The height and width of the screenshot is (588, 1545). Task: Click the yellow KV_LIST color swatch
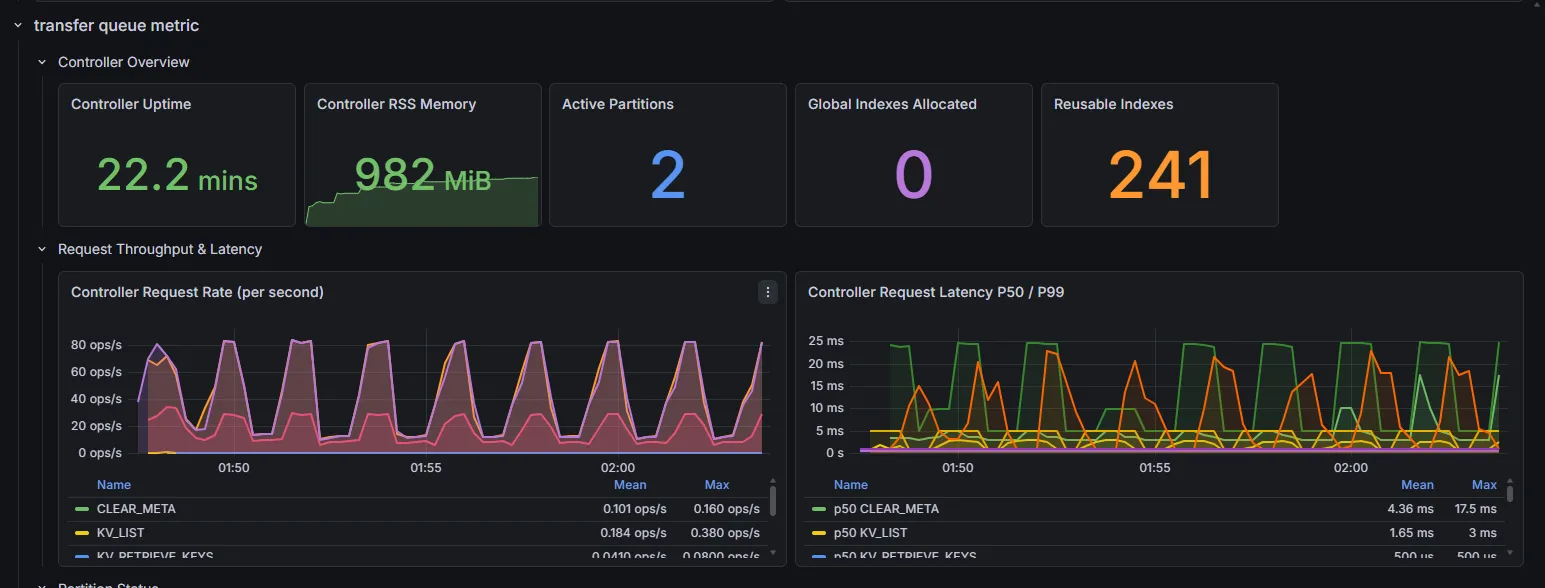pos(82,533)
